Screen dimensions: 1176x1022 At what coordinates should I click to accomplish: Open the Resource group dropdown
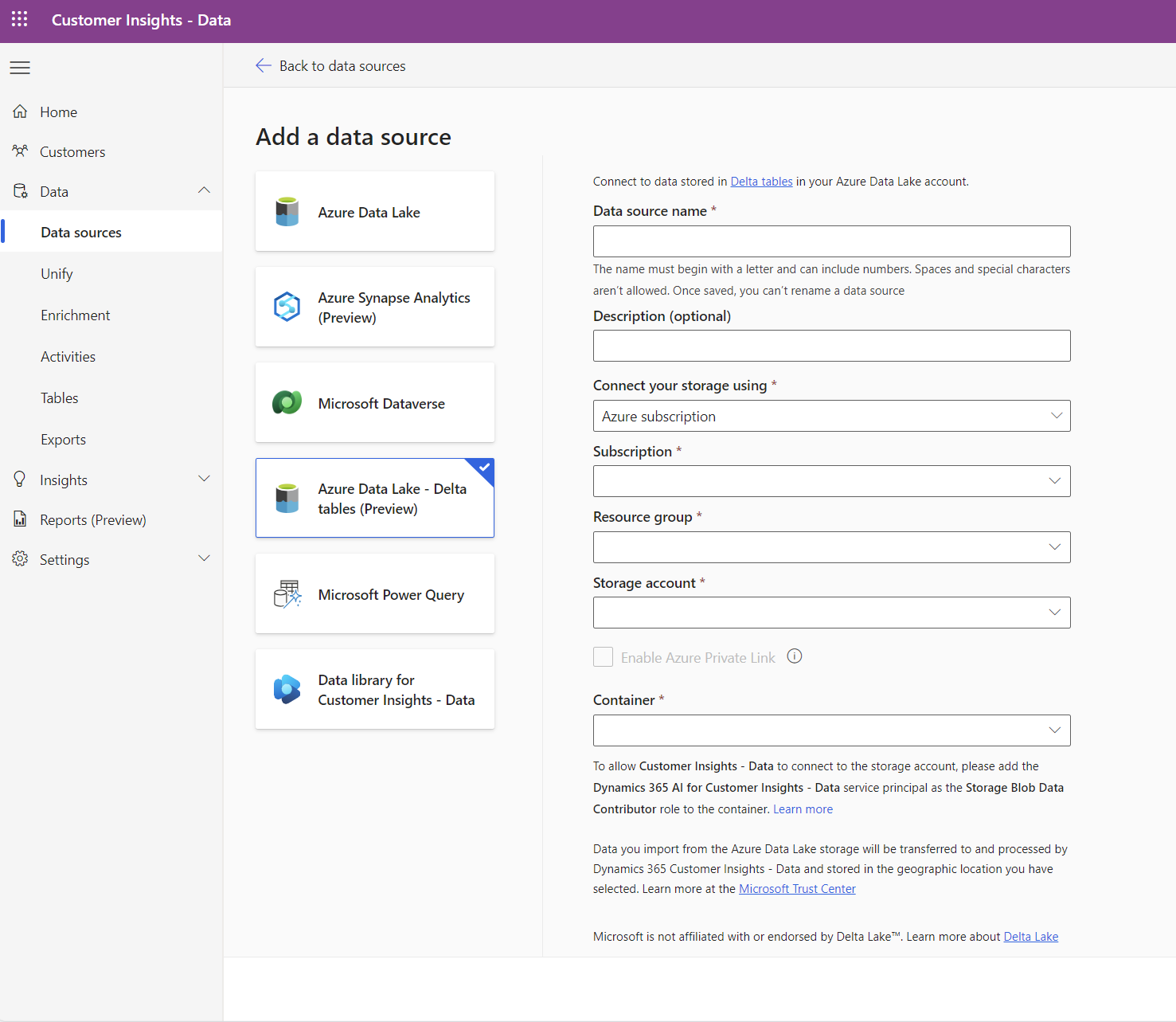point(831,547)
